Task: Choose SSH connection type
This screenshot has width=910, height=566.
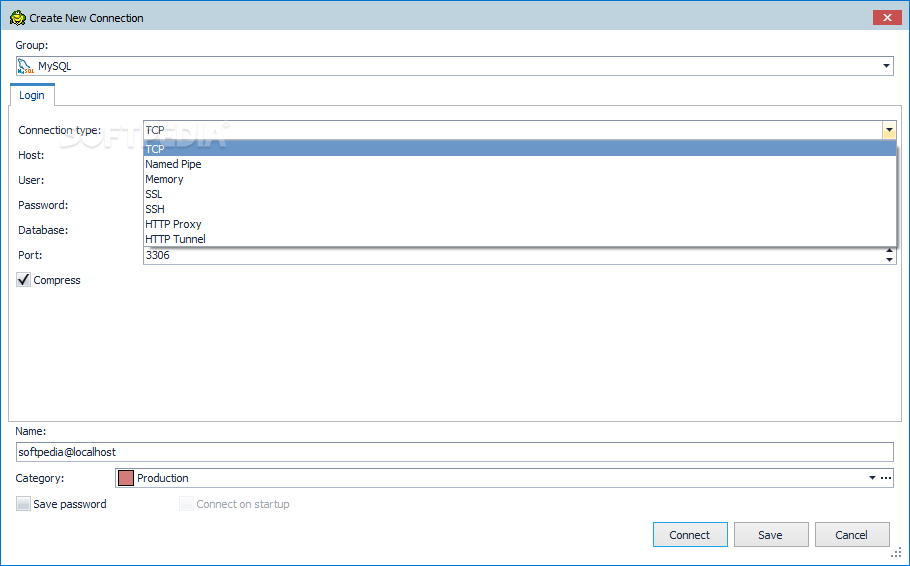Action: (x=519, y=209)
